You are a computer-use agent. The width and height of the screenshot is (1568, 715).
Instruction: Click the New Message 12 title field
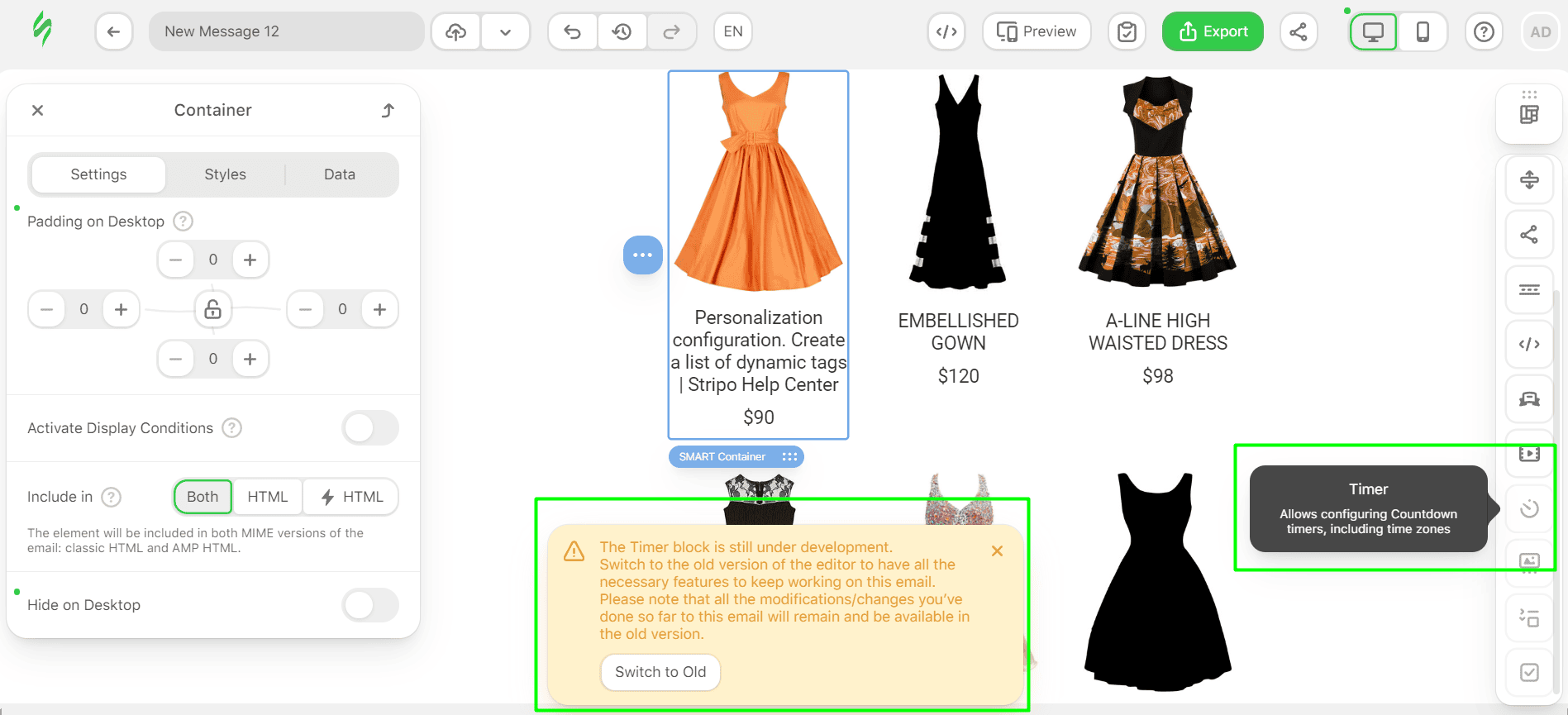tap(285, 32)
